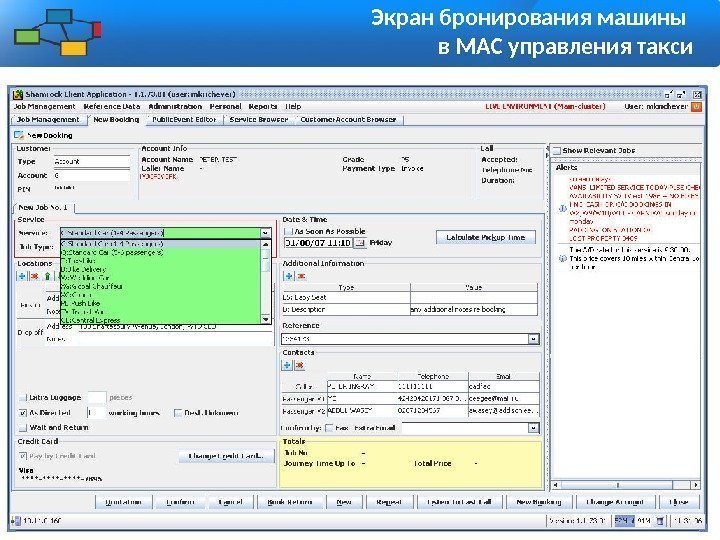
Task: Open the Job Management menu
Action: point(44,107)
